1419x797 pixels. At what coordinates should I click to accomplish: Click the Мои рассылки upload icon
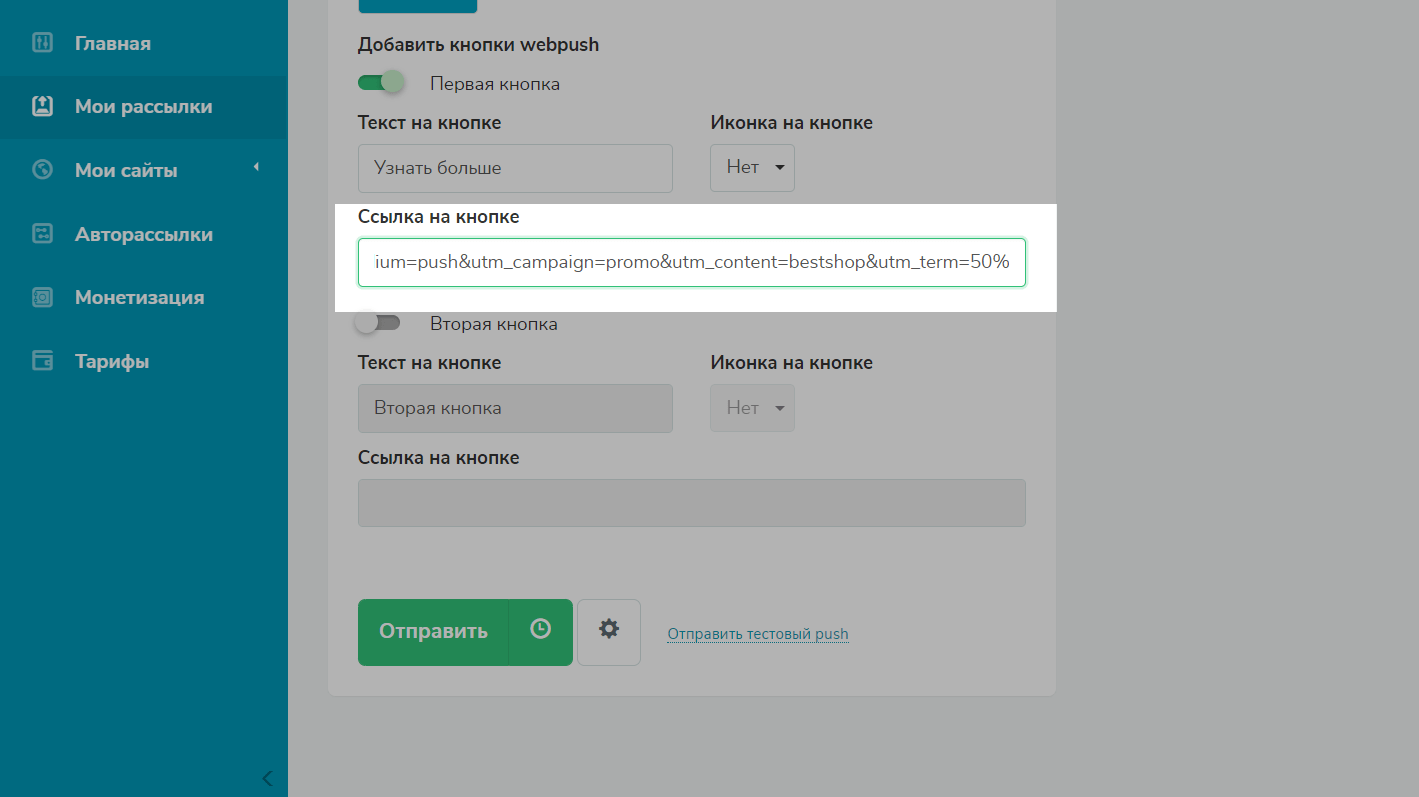click(x=42, y=106)
